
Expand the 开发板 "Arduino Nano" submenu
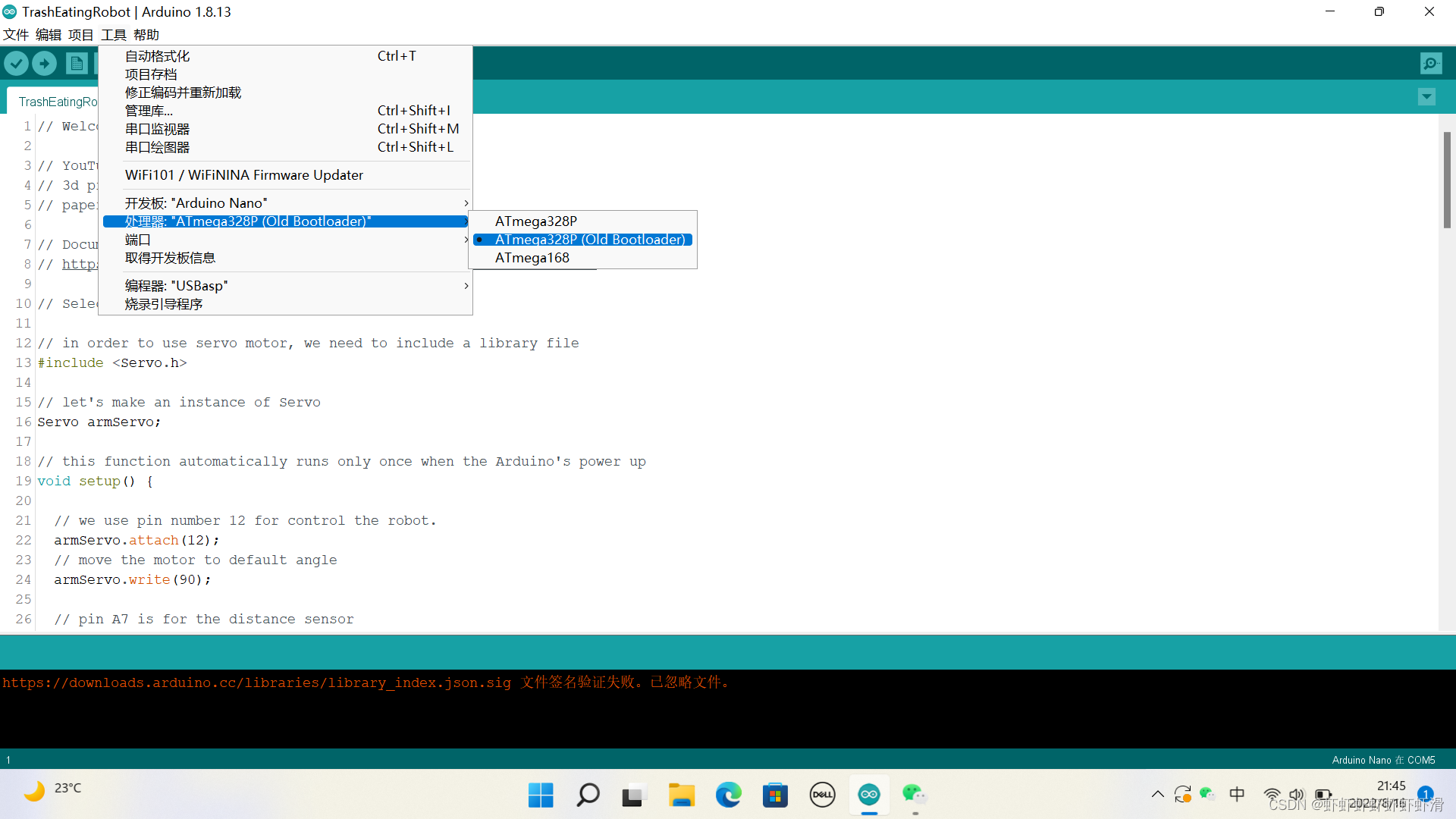click(x=287, y=203)
